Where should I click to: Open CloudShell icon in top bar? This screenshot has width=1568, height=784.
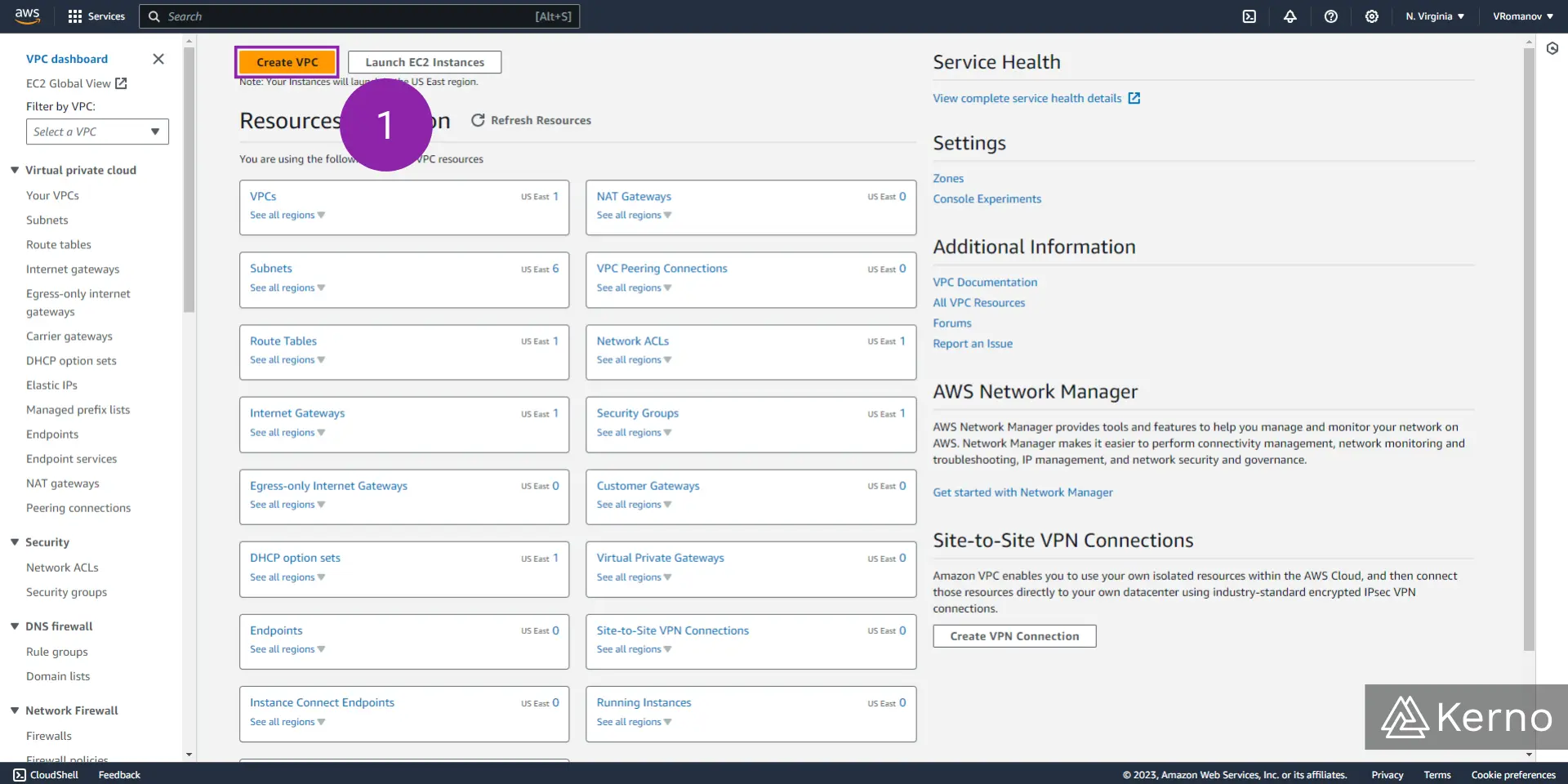pos(1249,16)
